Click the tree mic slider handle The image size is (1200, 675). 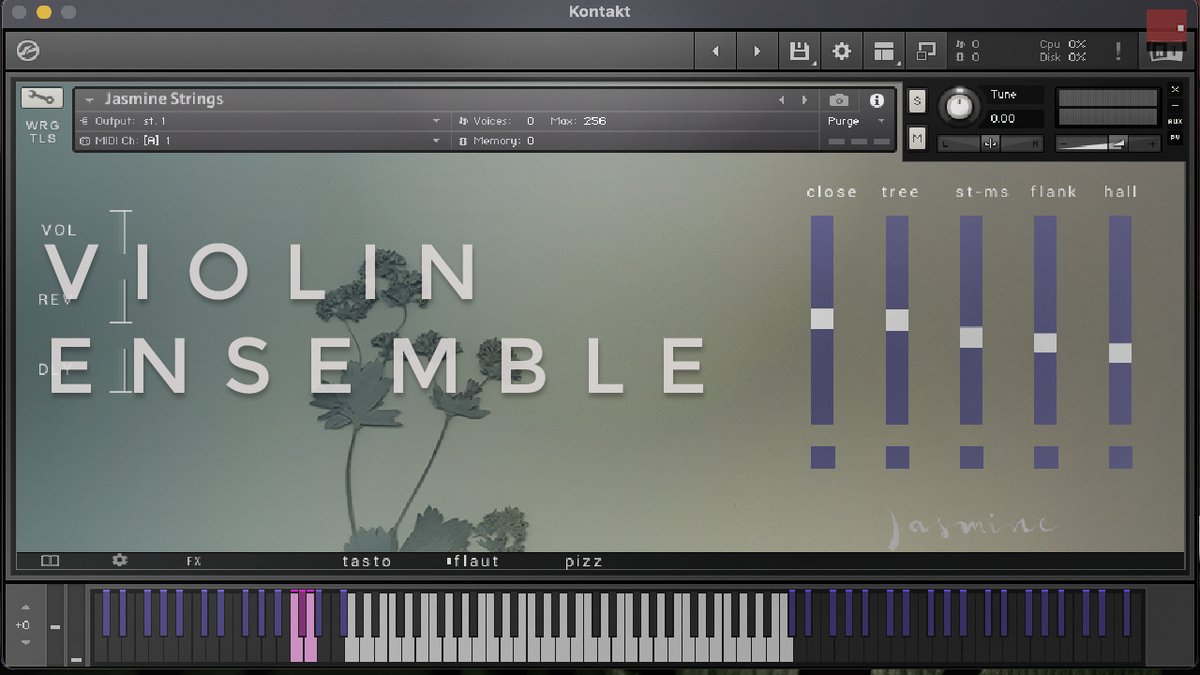[x=897, y=320]
